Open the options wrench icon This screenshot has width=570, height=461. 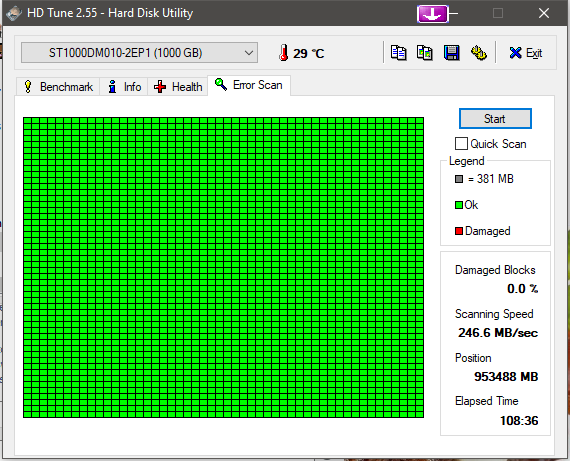point(478,53)
